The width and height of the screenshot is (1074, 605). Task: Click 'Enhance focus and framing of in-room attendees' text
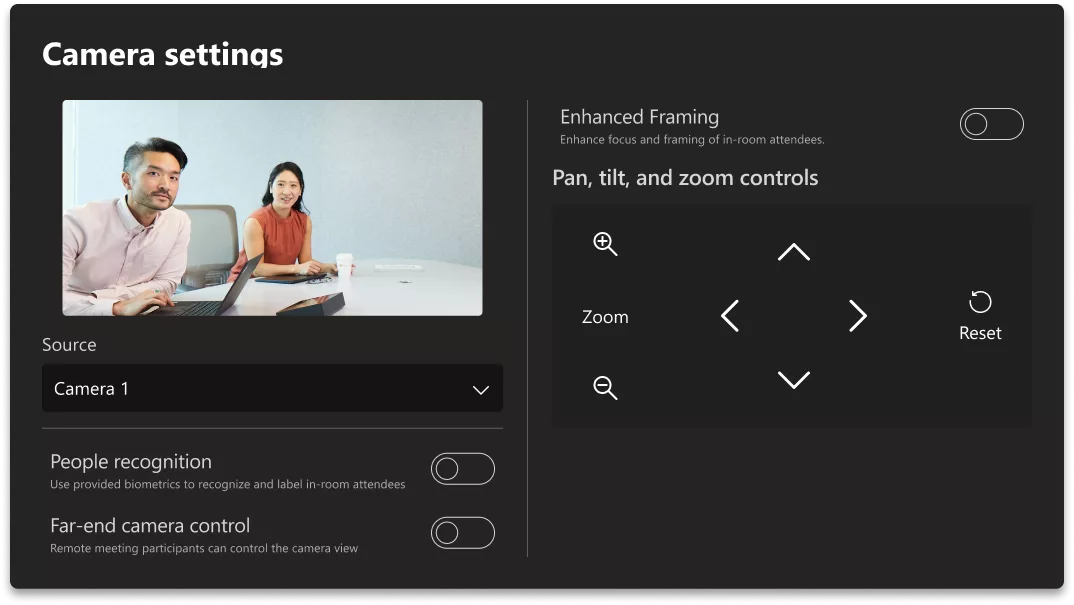692,140
